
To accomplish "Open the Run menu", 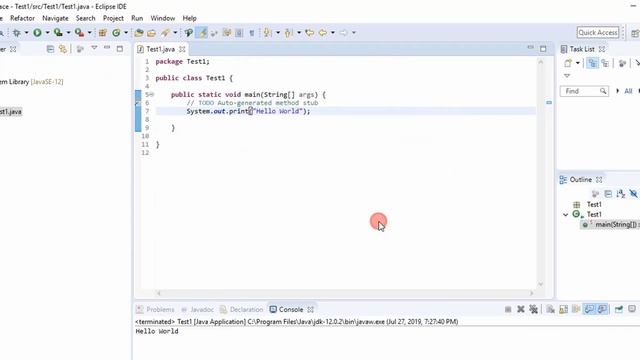I will coord(137,18).
